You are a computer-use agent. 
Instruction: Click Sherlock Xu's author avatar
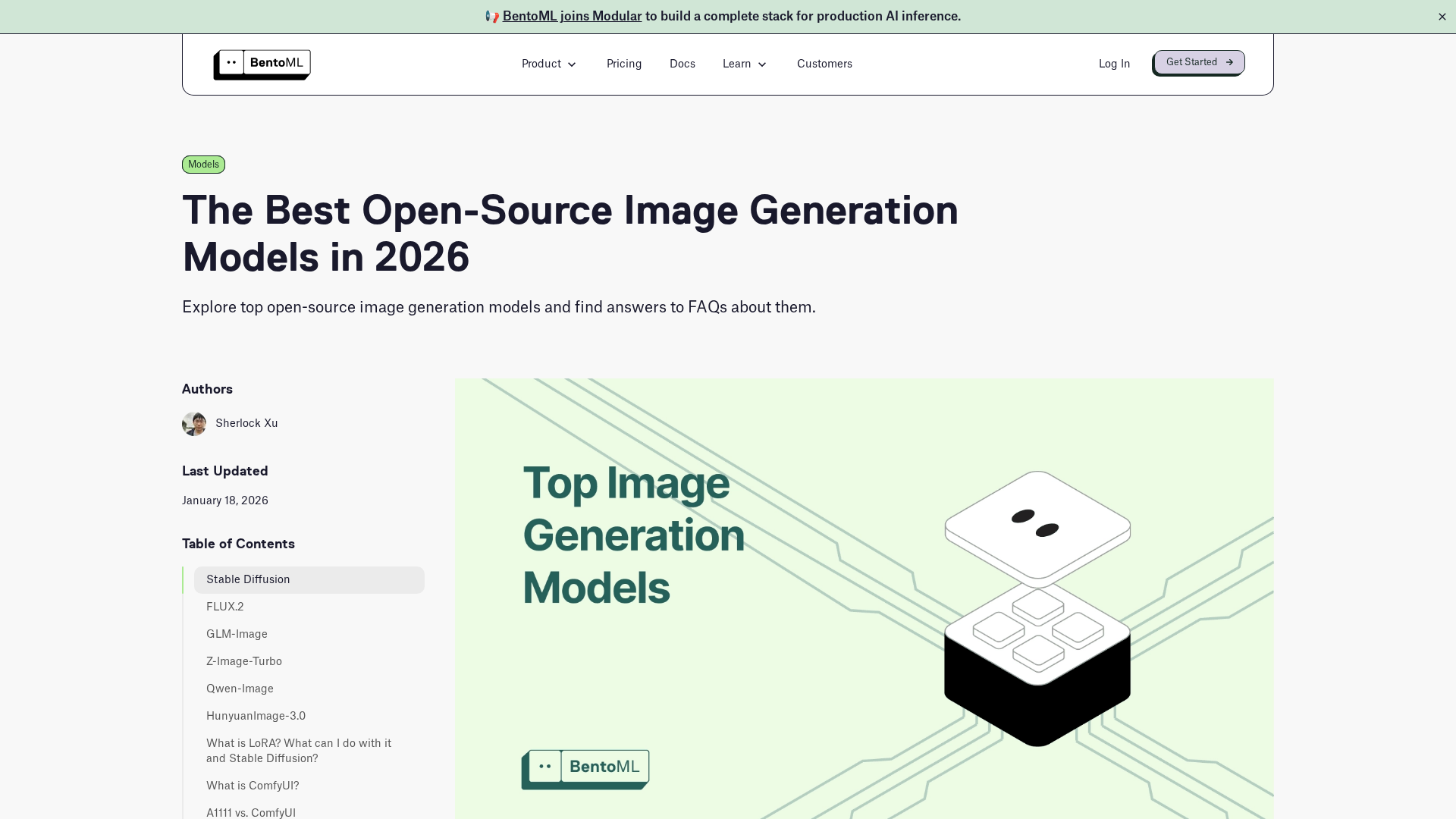[x=194, y=424]
